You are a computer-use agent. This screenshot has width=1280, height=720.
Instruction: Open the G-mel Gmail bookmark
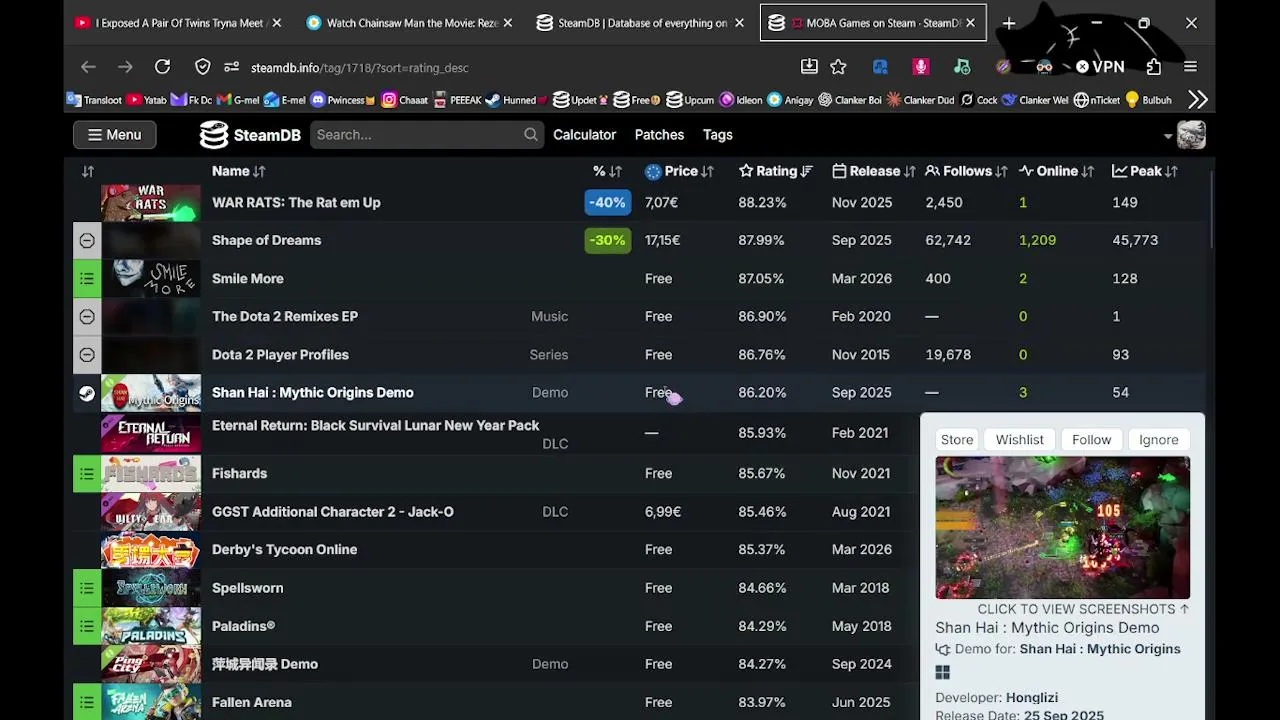[238, 100]
